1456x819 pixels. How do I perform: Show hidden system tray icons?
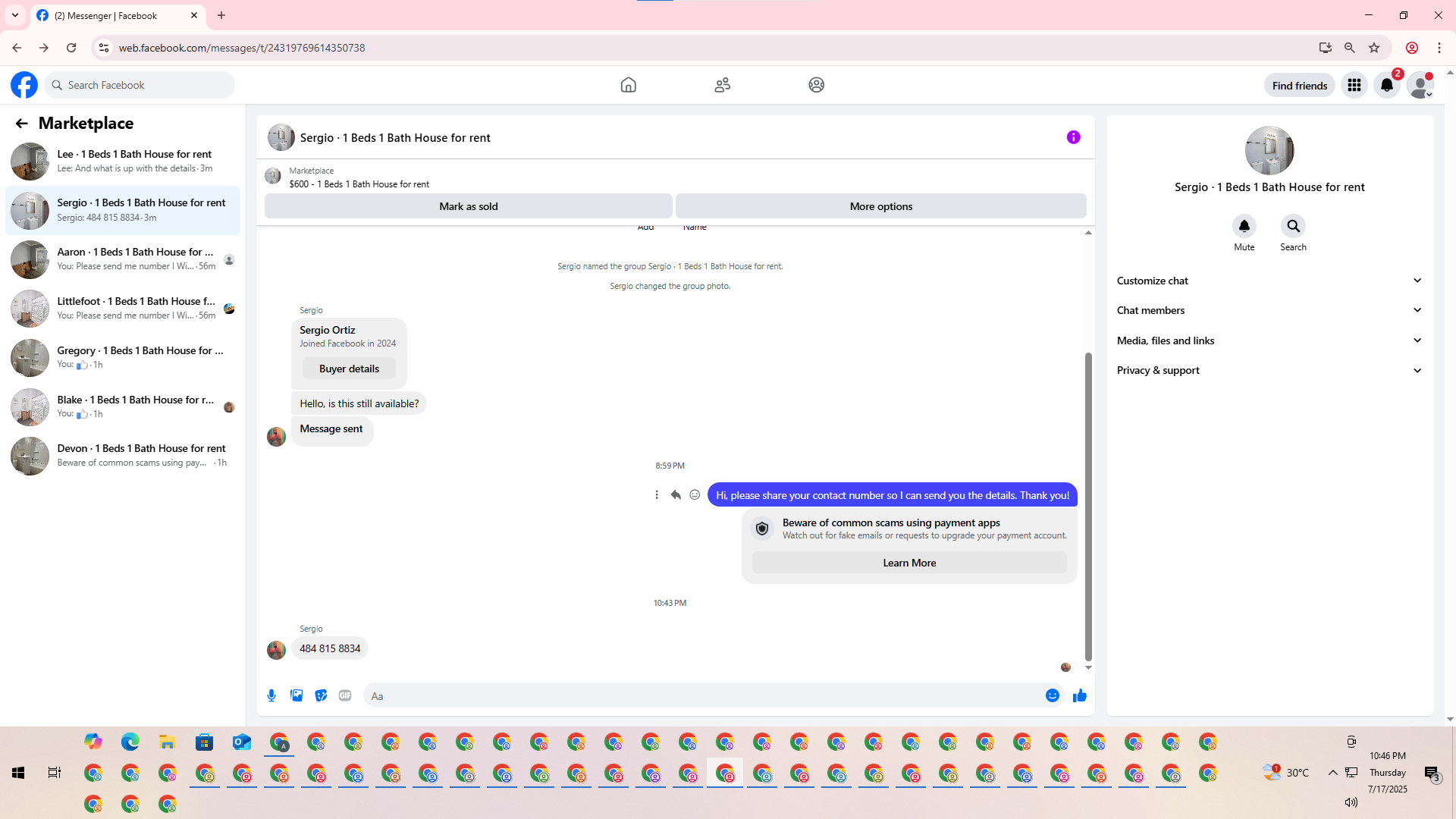coord(1332,773)
